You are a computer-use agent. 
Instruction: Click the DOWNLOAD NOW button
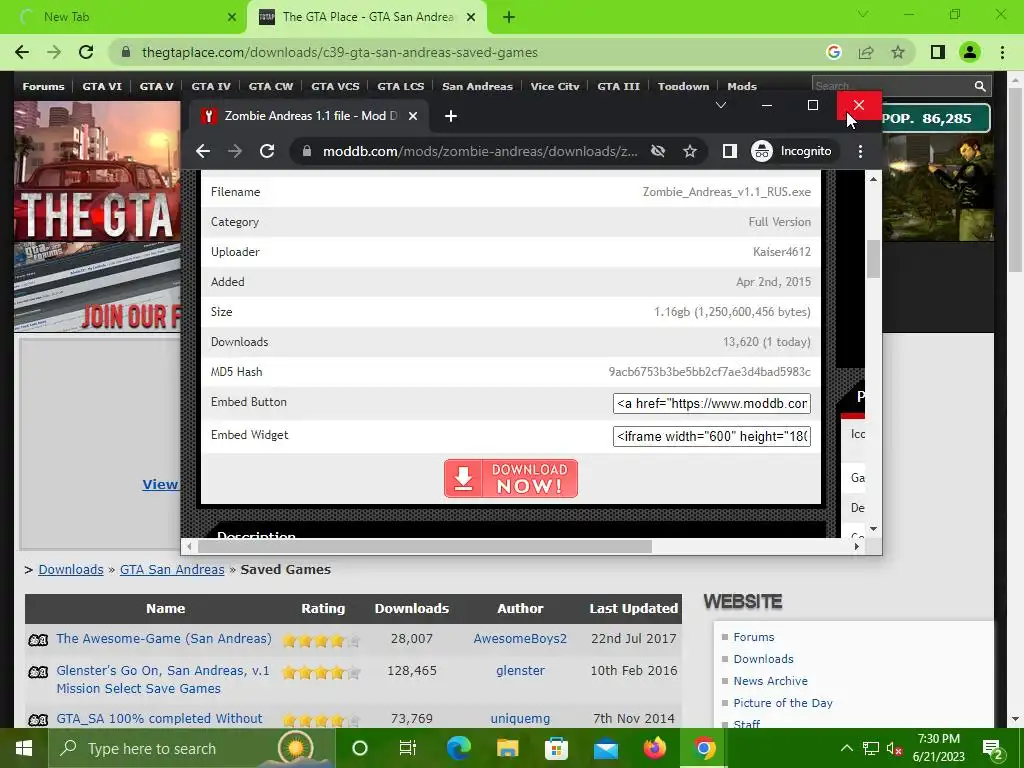tap(511, 478)
